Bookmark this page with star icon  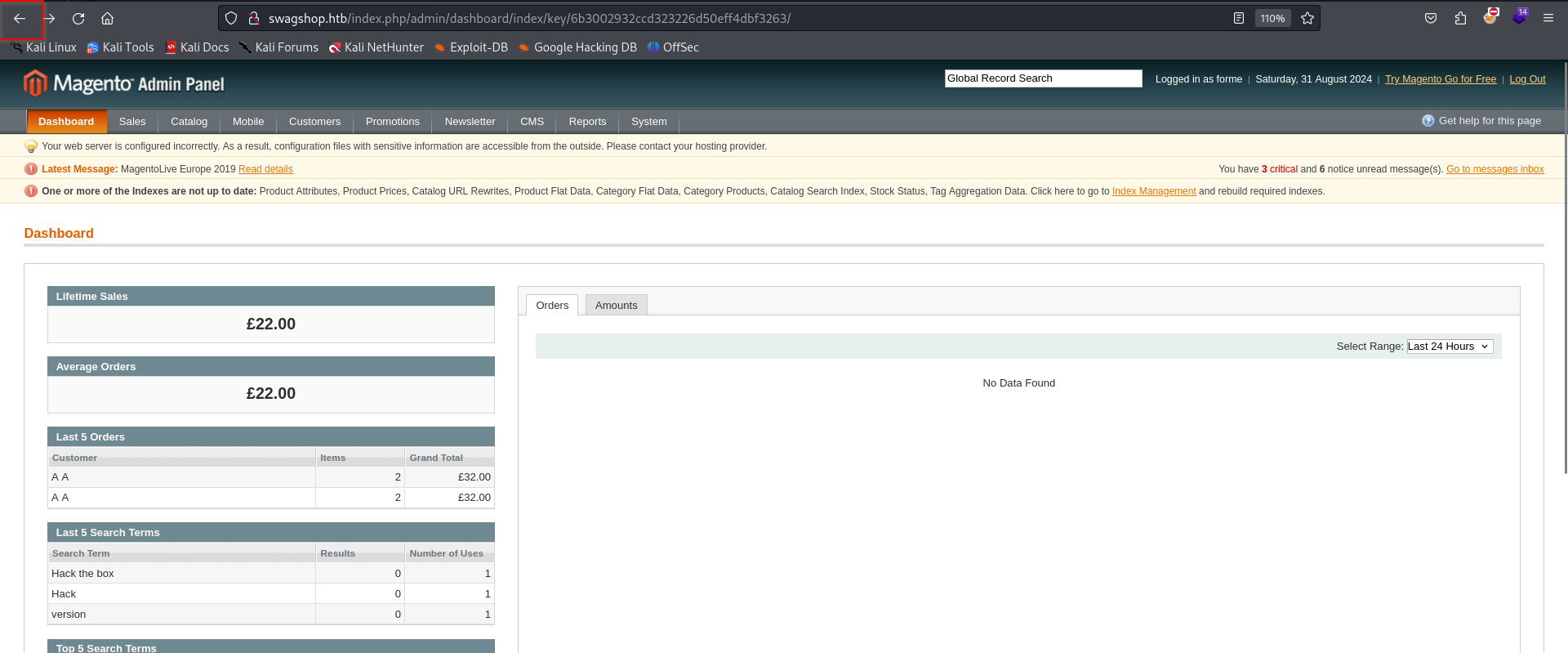click(x=1307, y=18)
